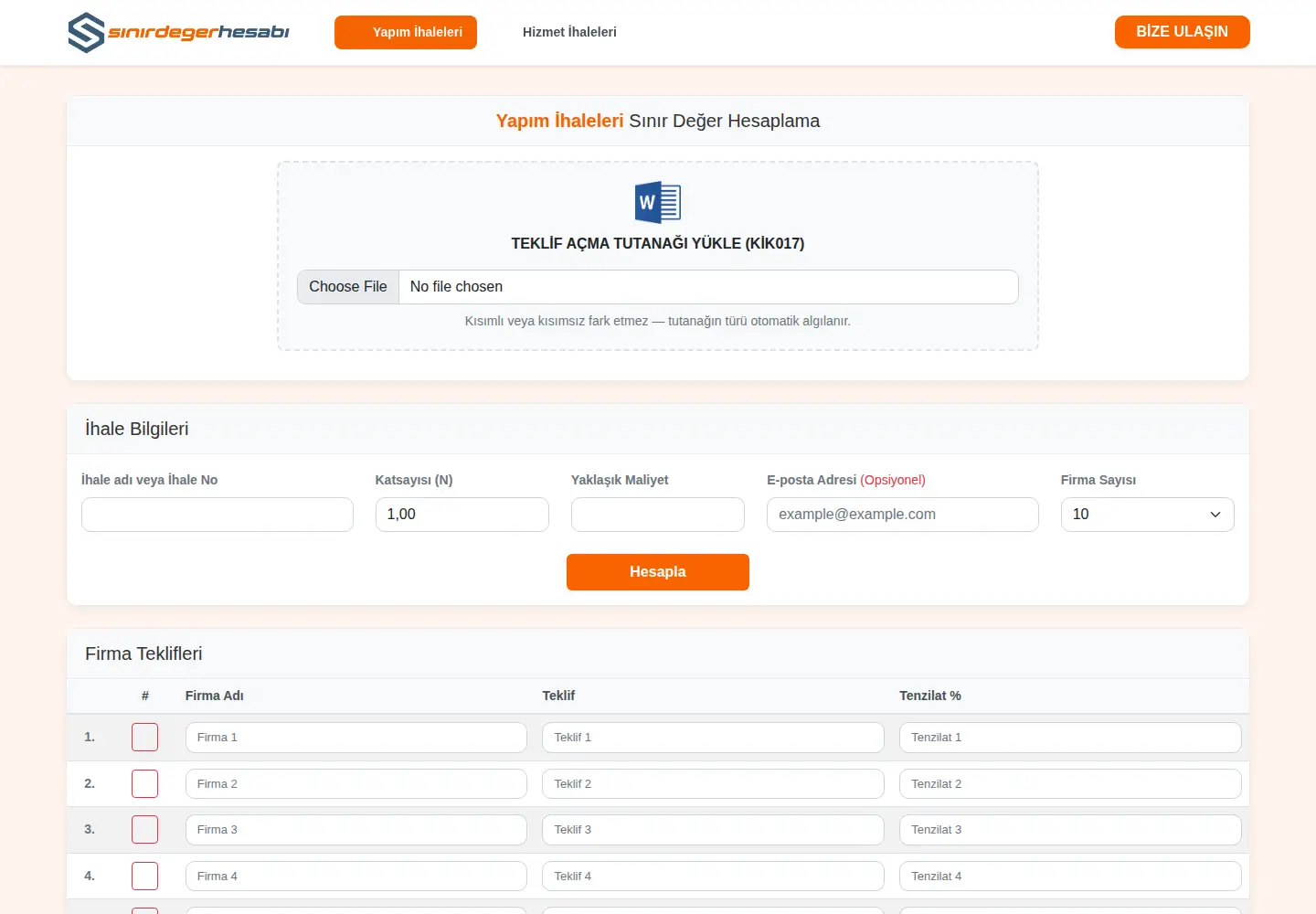1316x914 pixels.
Task: Click the 'İhale Bilgileri' section heading
Action: click(x=137, y=429)
